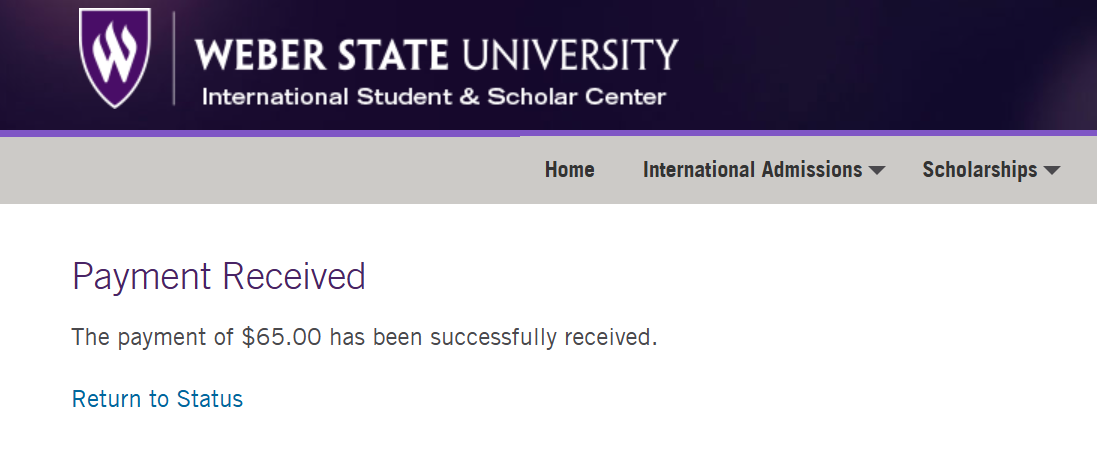Click empty gray navigation bar left of Home
This screenshot has height=469, width=1097.
266,170
